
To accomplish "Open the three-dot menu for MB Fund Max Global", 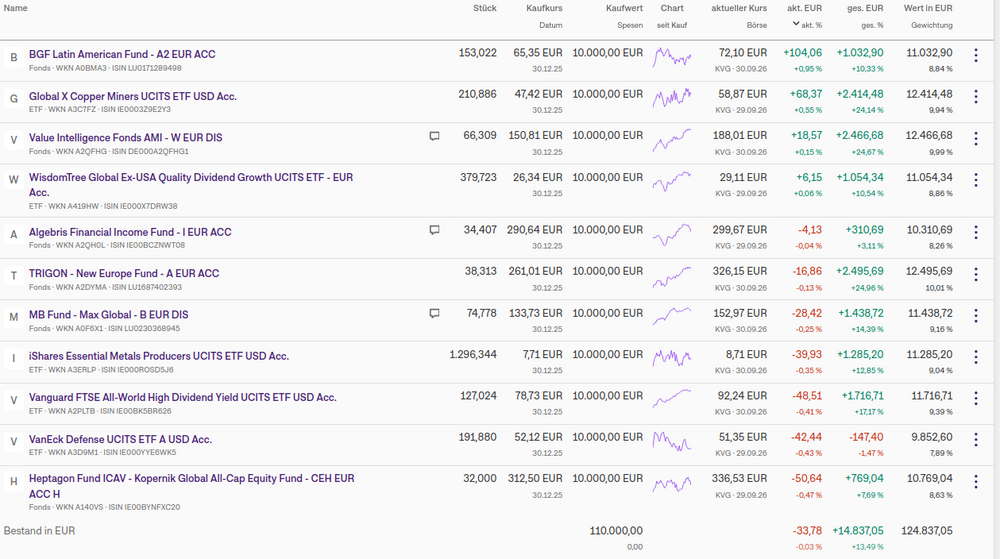I will tap(975, 316).
